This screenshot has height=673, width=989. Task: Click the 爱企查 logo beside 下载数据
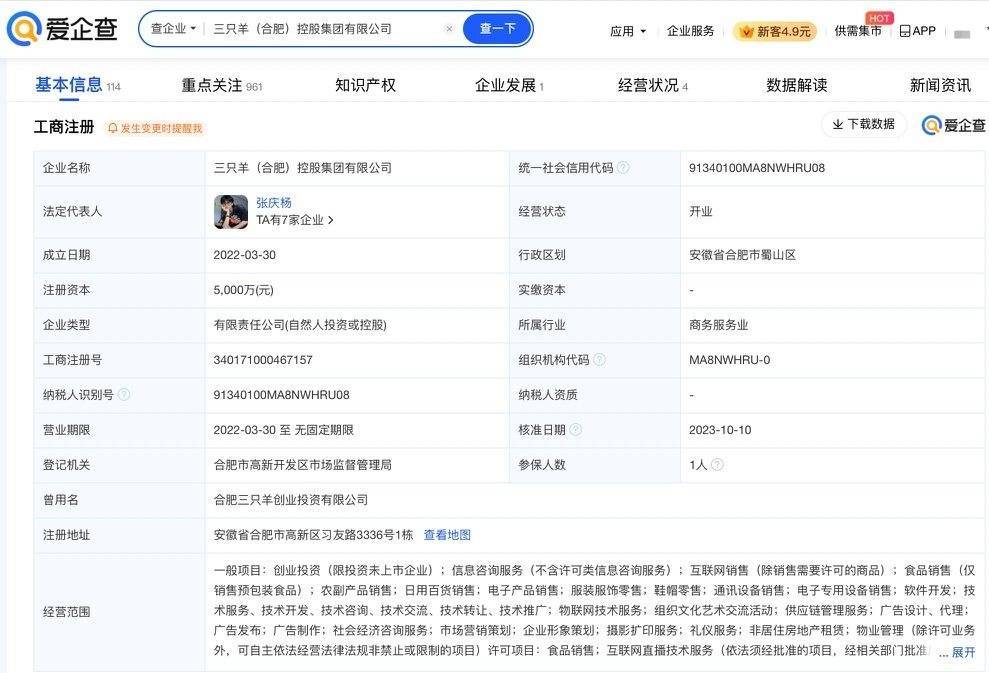click(953, 125)
